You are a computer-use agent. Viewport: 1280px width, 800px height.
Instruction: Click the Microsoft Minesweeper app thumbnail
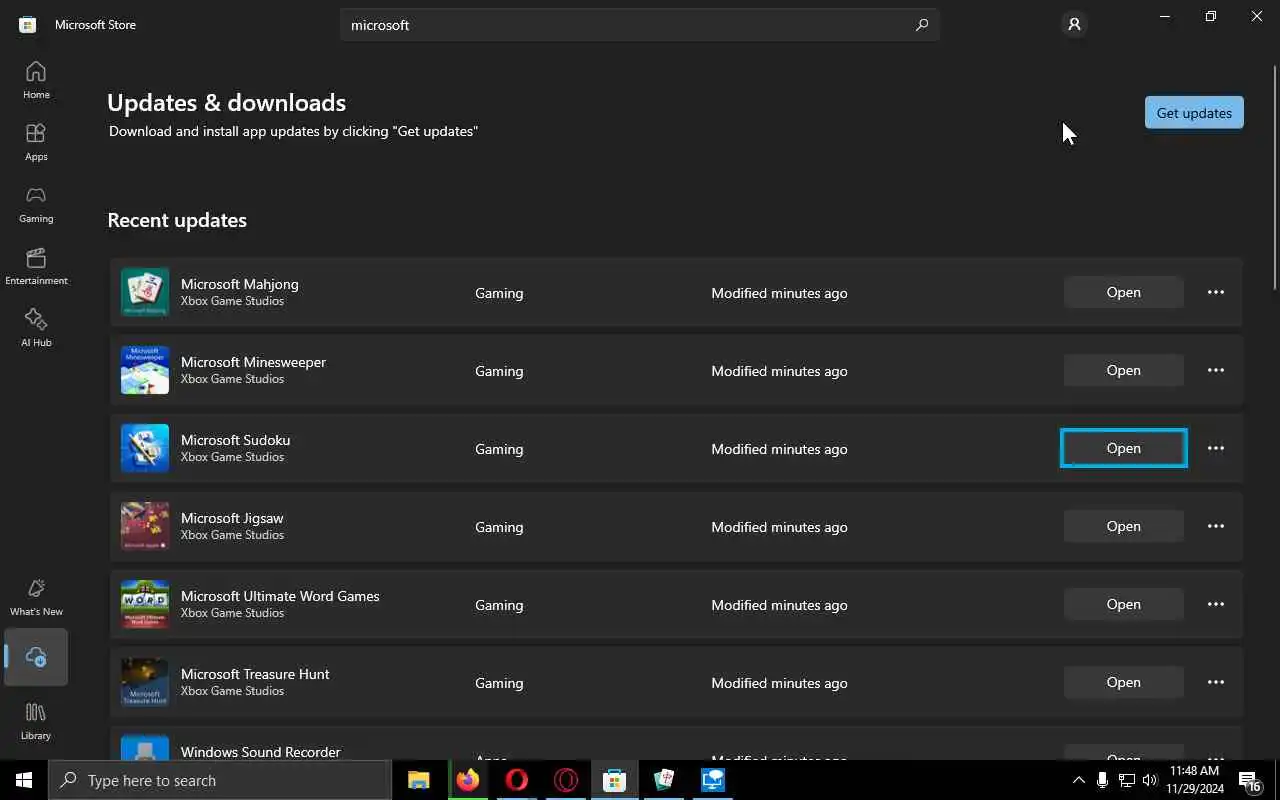pyautogui.click(x=145, y=370)
